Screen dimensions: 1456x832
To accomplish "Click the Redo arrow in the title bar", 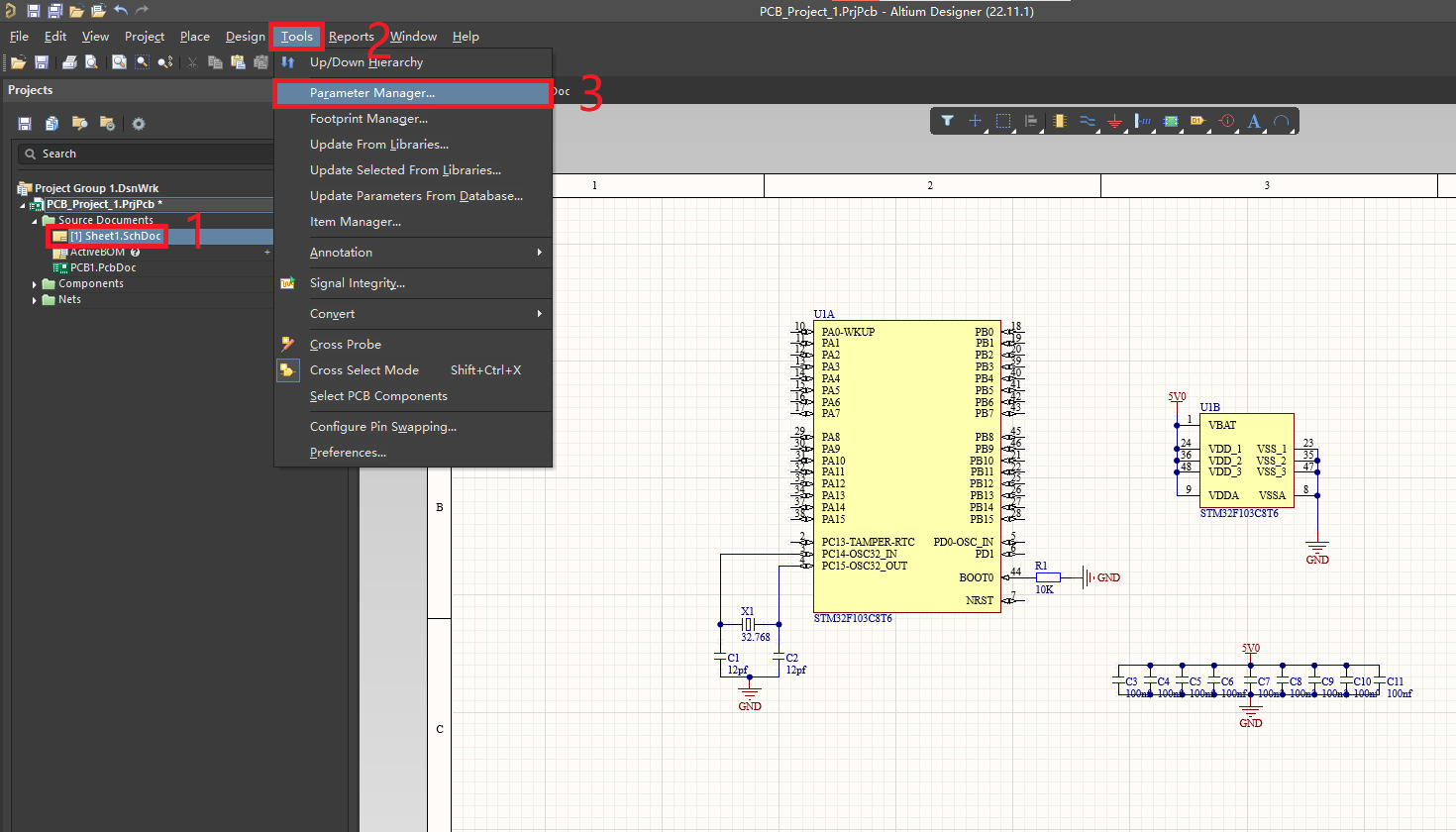I will [x=142, y=11].
